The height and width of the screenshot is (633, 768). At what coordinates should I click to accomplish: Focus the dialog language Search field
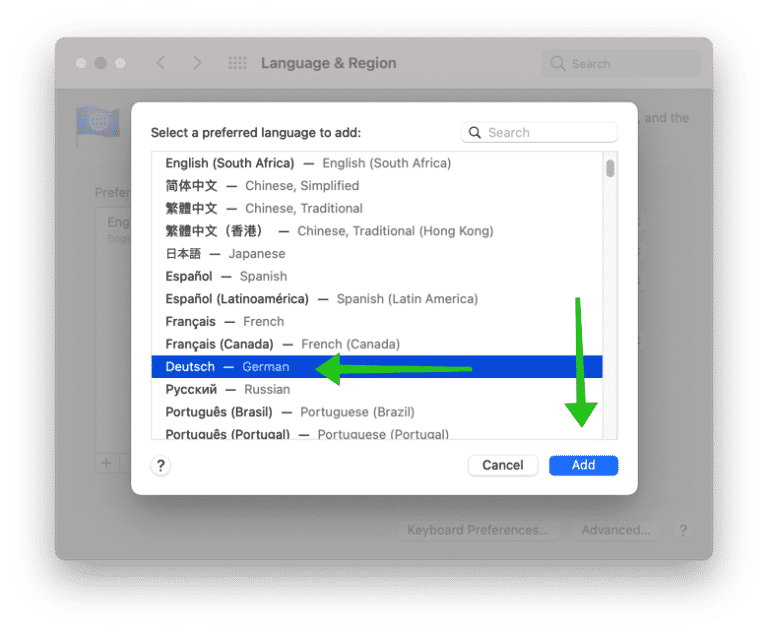[539, 132]
